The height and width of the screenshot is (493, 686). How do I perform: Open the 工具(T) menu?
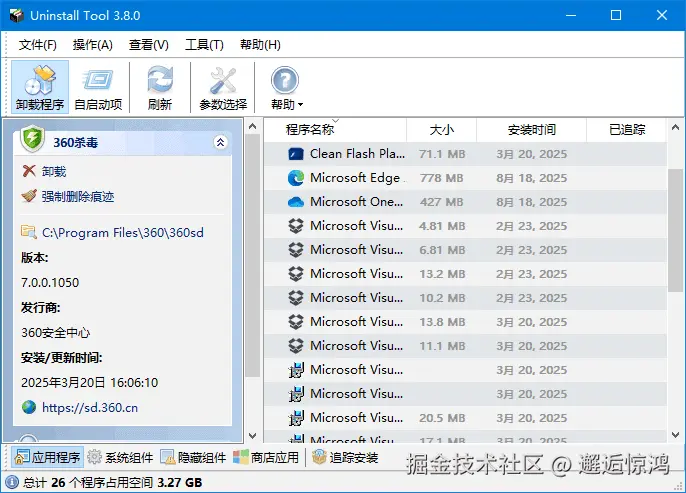pos(204,45)
